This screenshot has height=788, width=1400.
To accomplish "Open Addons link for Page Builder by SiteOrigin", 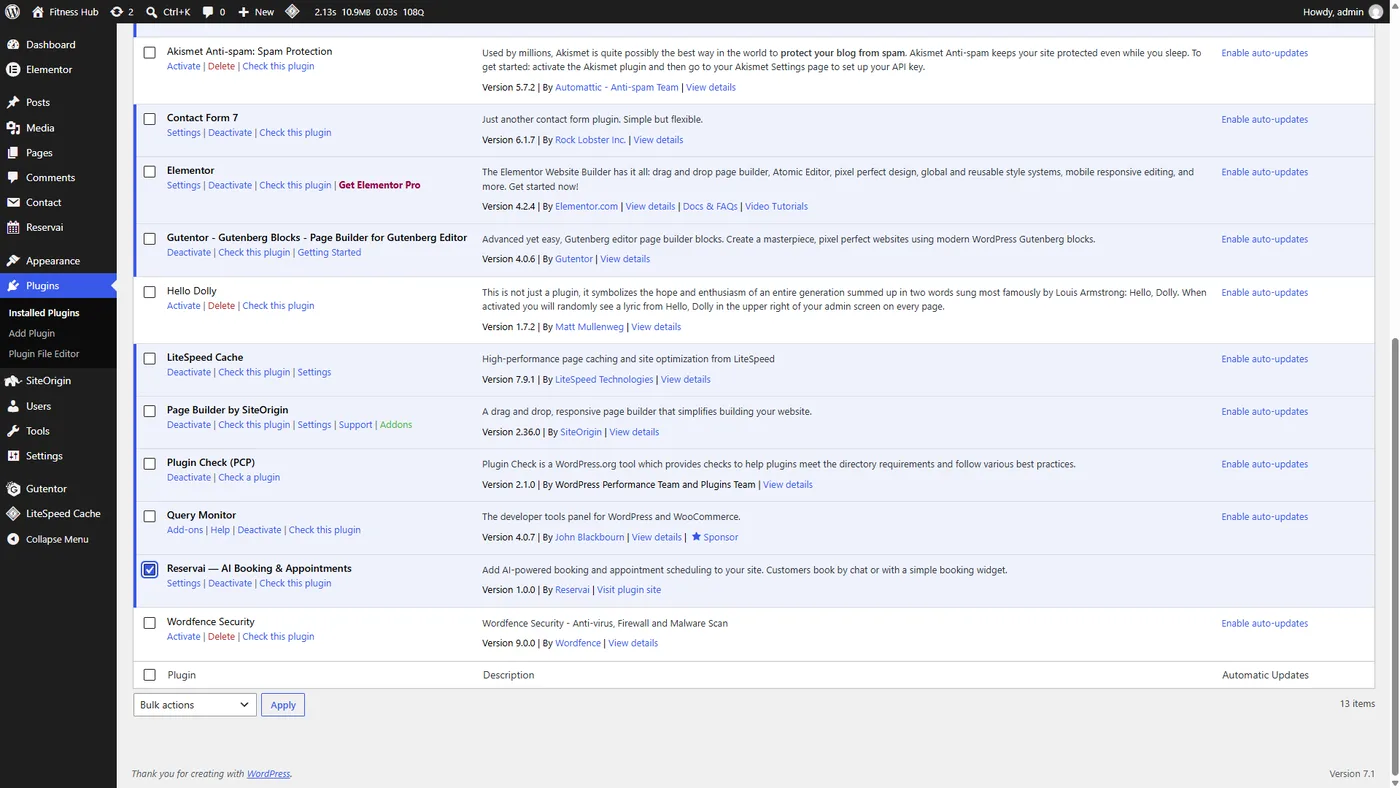I will [396, 425].
